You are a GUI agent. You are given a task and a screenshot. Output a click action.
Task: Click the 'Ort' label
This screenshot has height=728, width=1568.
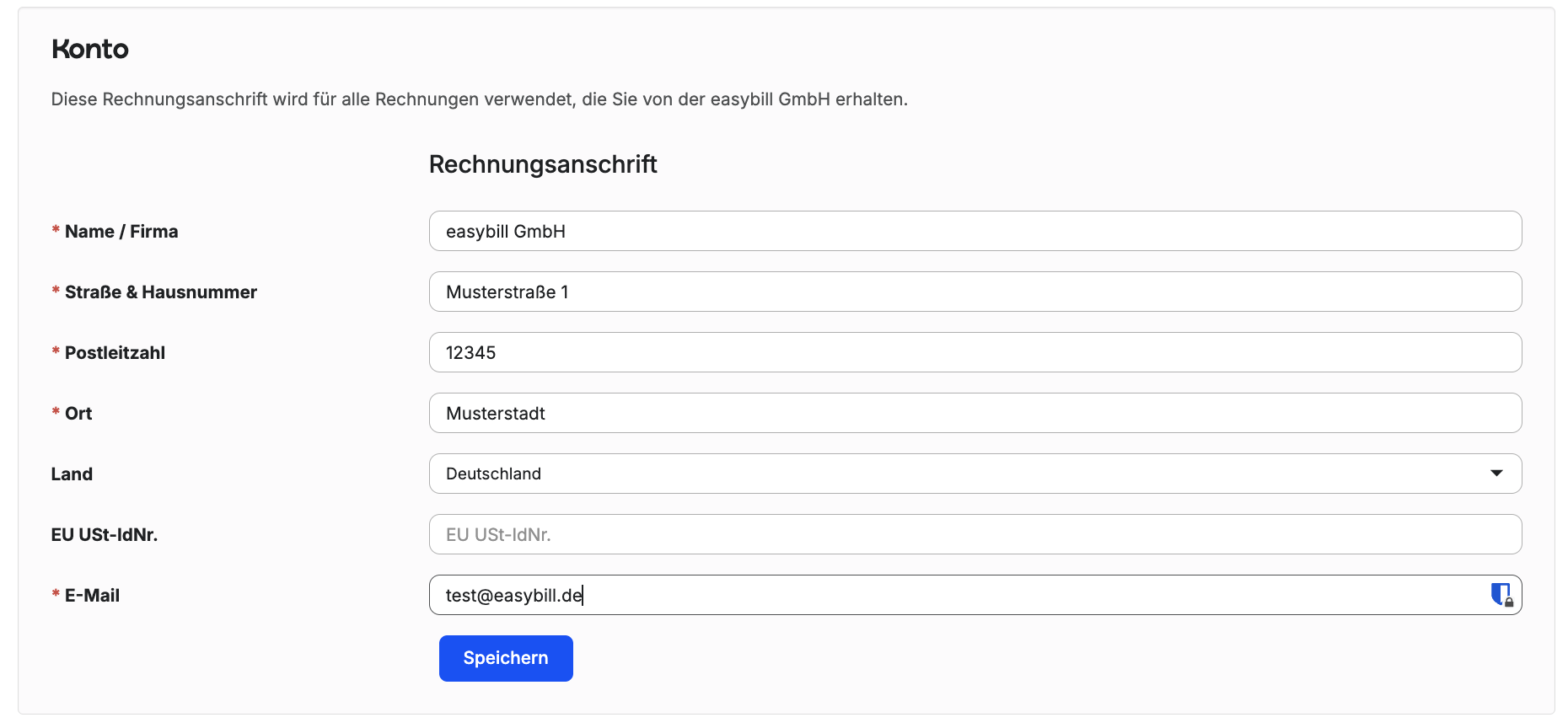[78, 414]
